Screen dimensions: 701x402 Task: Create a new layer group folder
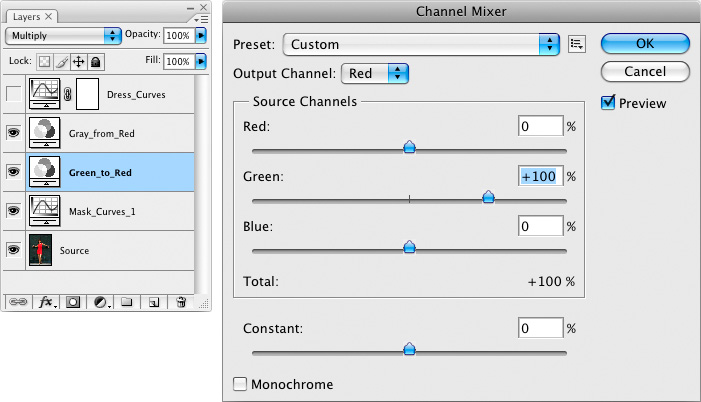[x=127, y=301]
